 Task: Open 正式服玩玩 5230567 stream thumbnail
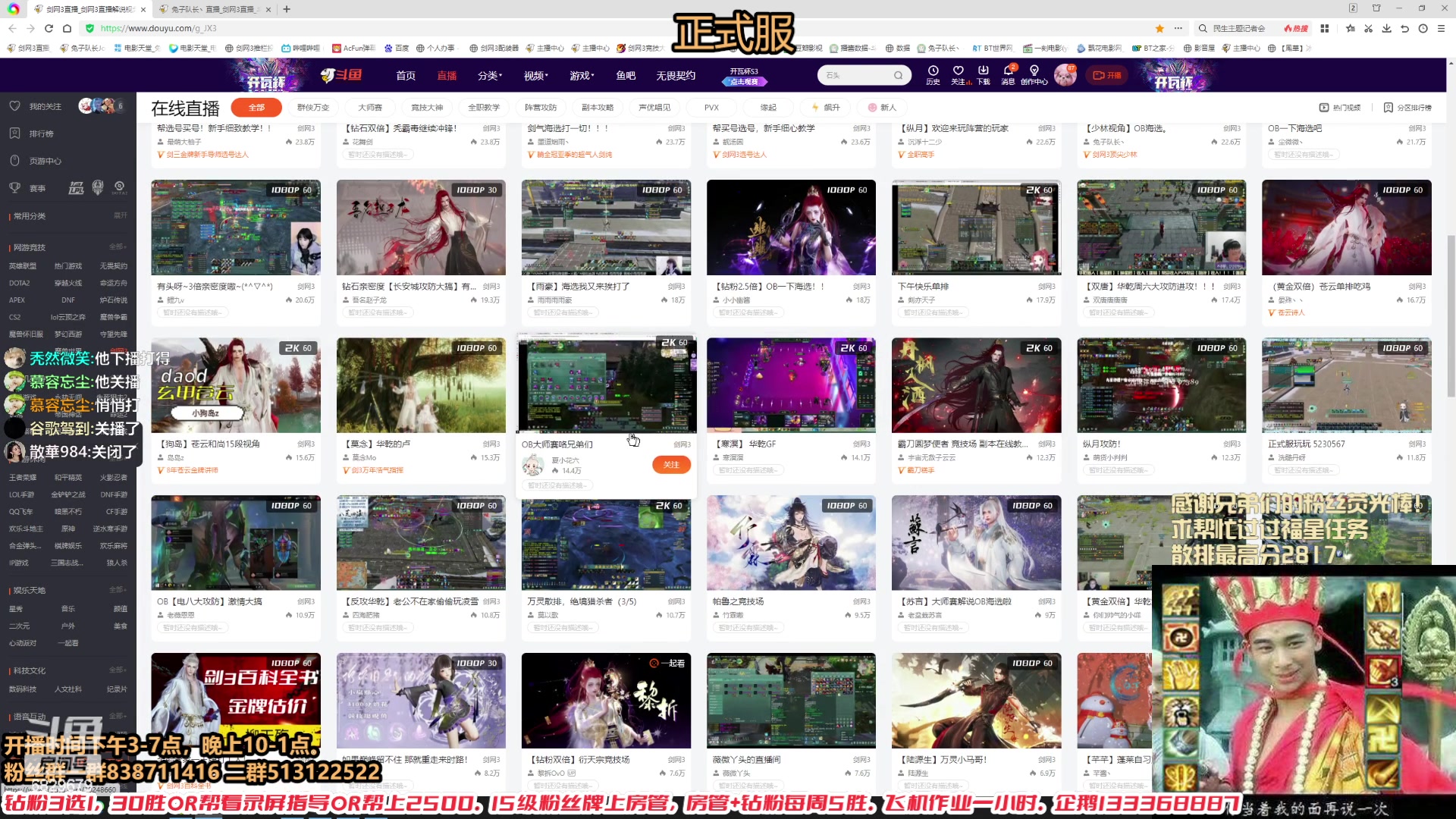tap(1346, 385)
